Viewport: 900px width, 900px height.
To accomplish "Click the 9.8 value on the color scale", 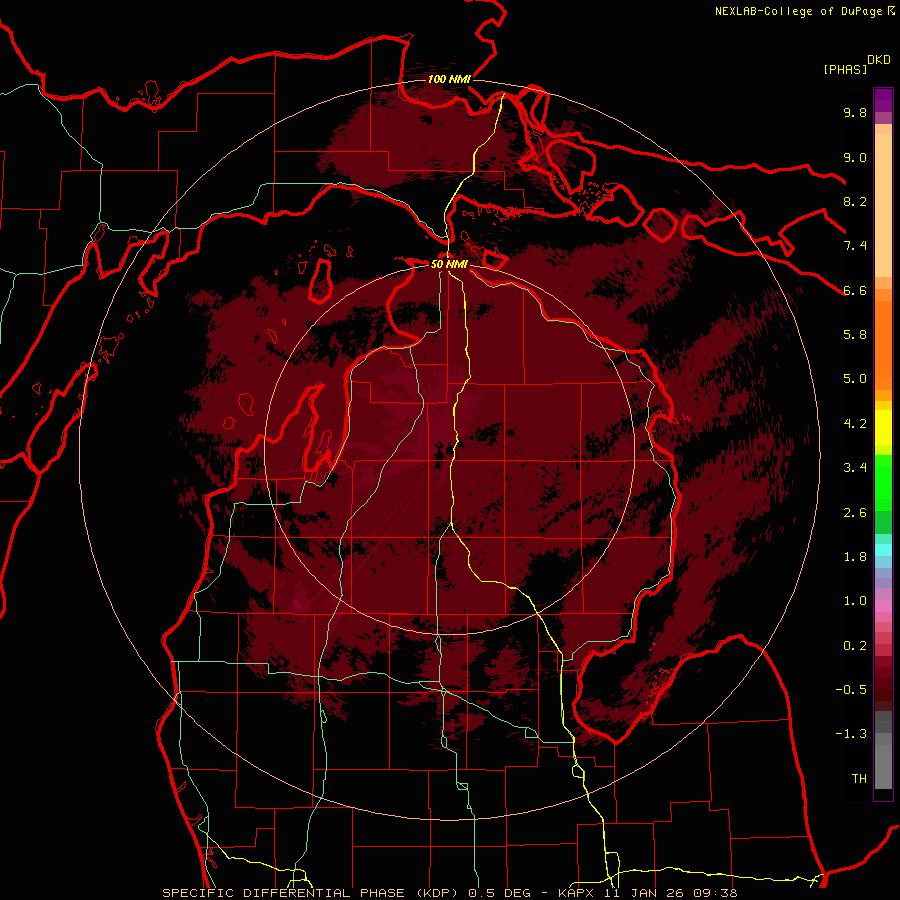I will (x=855, y=112).
